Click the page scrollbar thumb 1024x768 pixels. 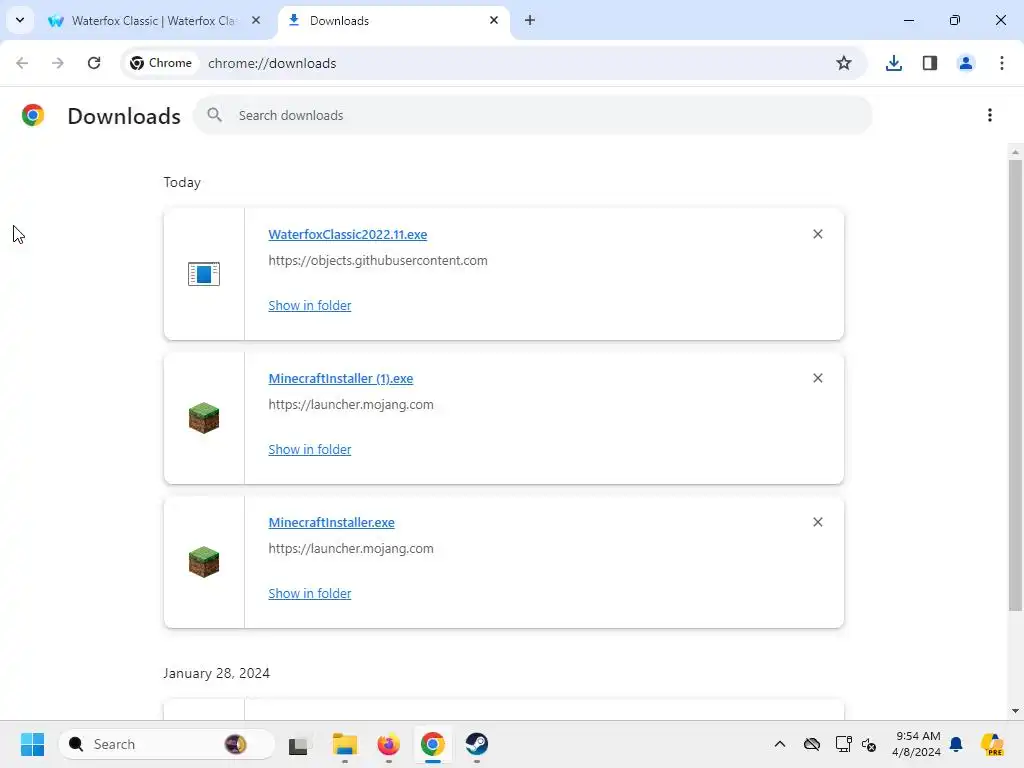pyautogui.click(x=1015, y=385)
